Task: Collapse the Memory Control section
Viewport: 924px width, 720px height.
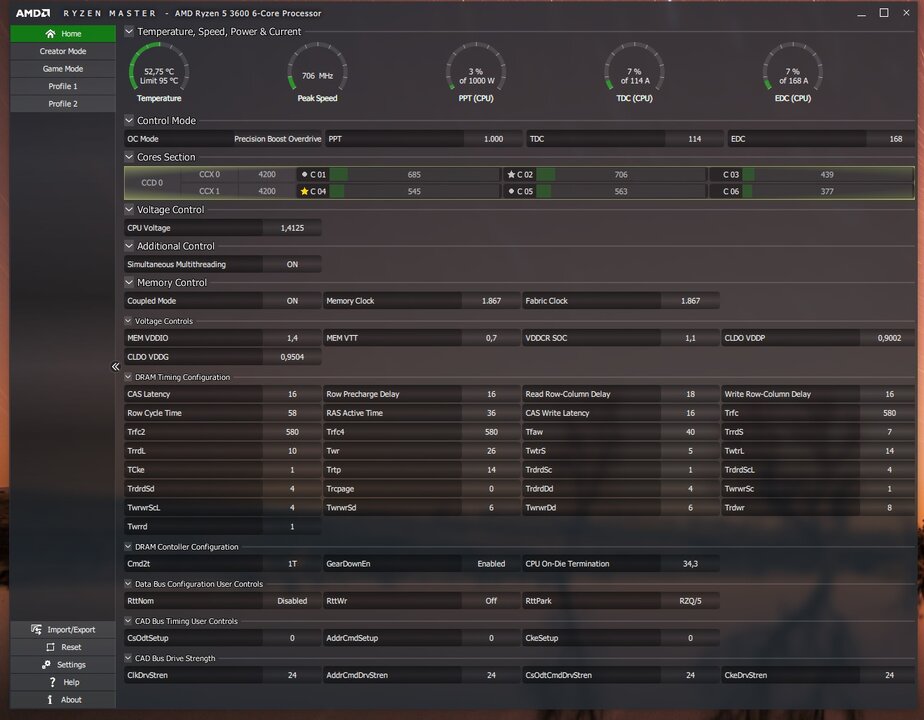Action: pos(129,282)
